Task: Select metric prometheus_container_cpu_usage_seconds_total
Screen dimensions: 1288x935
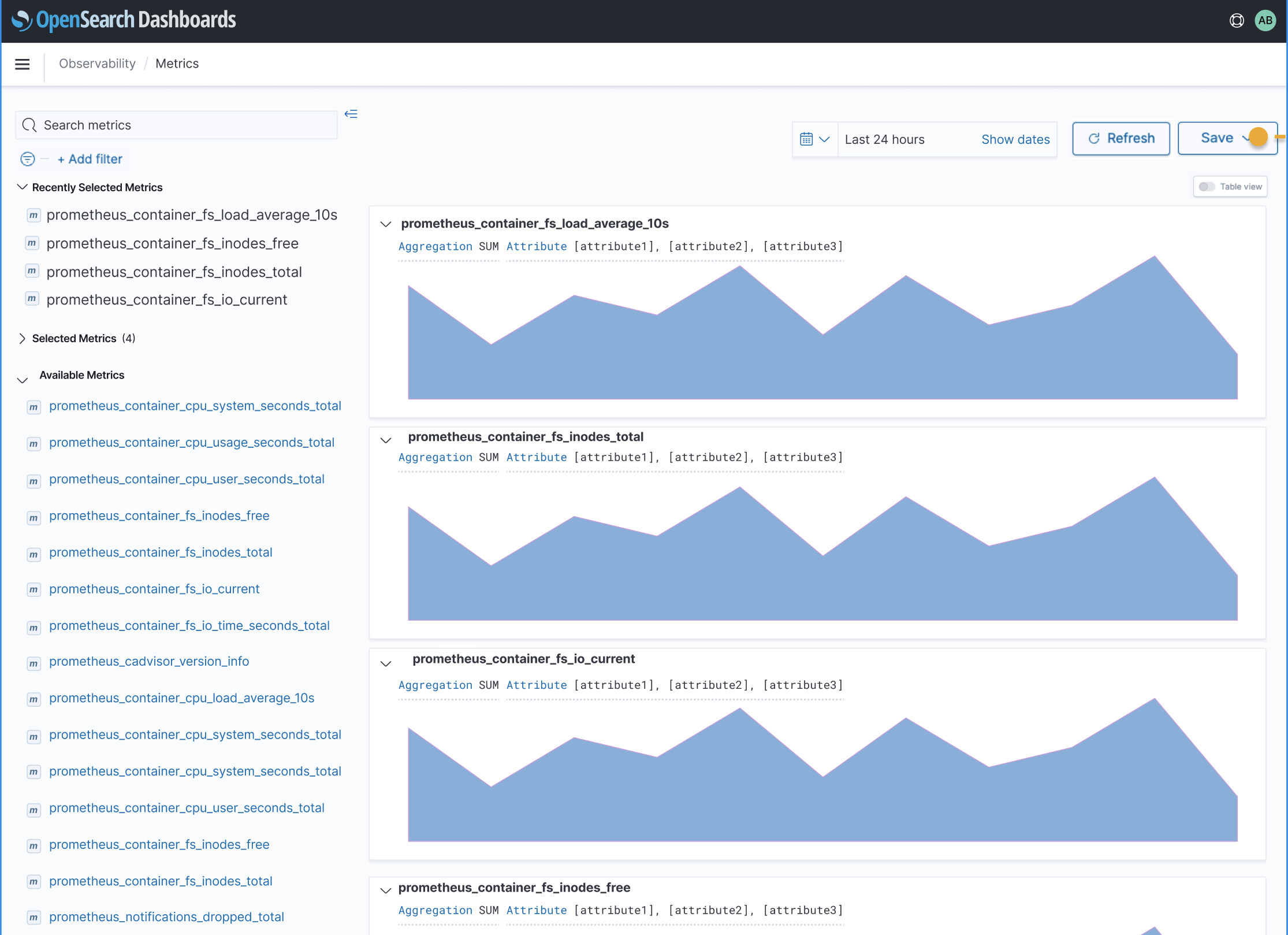Action: [x=192, y=442]
